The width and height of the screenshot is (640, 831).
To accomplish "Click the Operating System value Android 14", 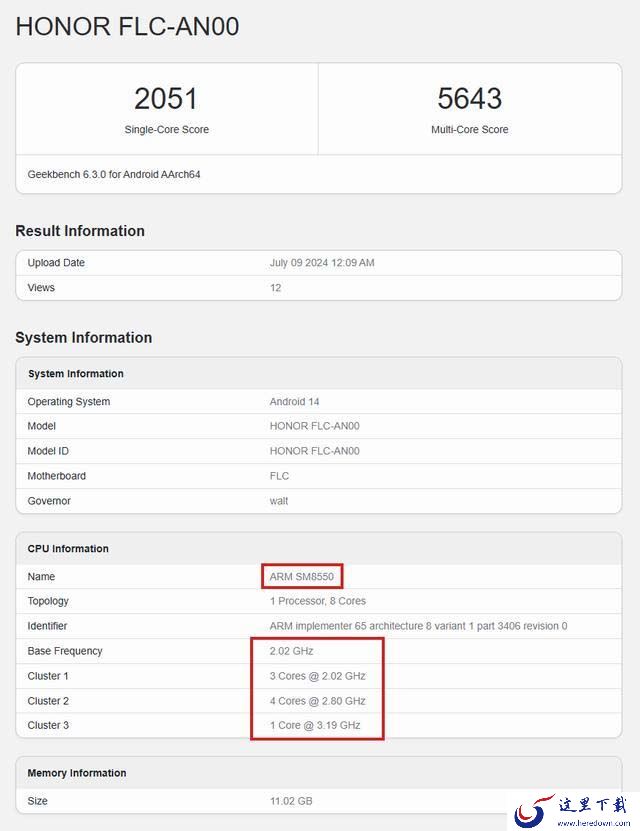I will click(295, 402).
